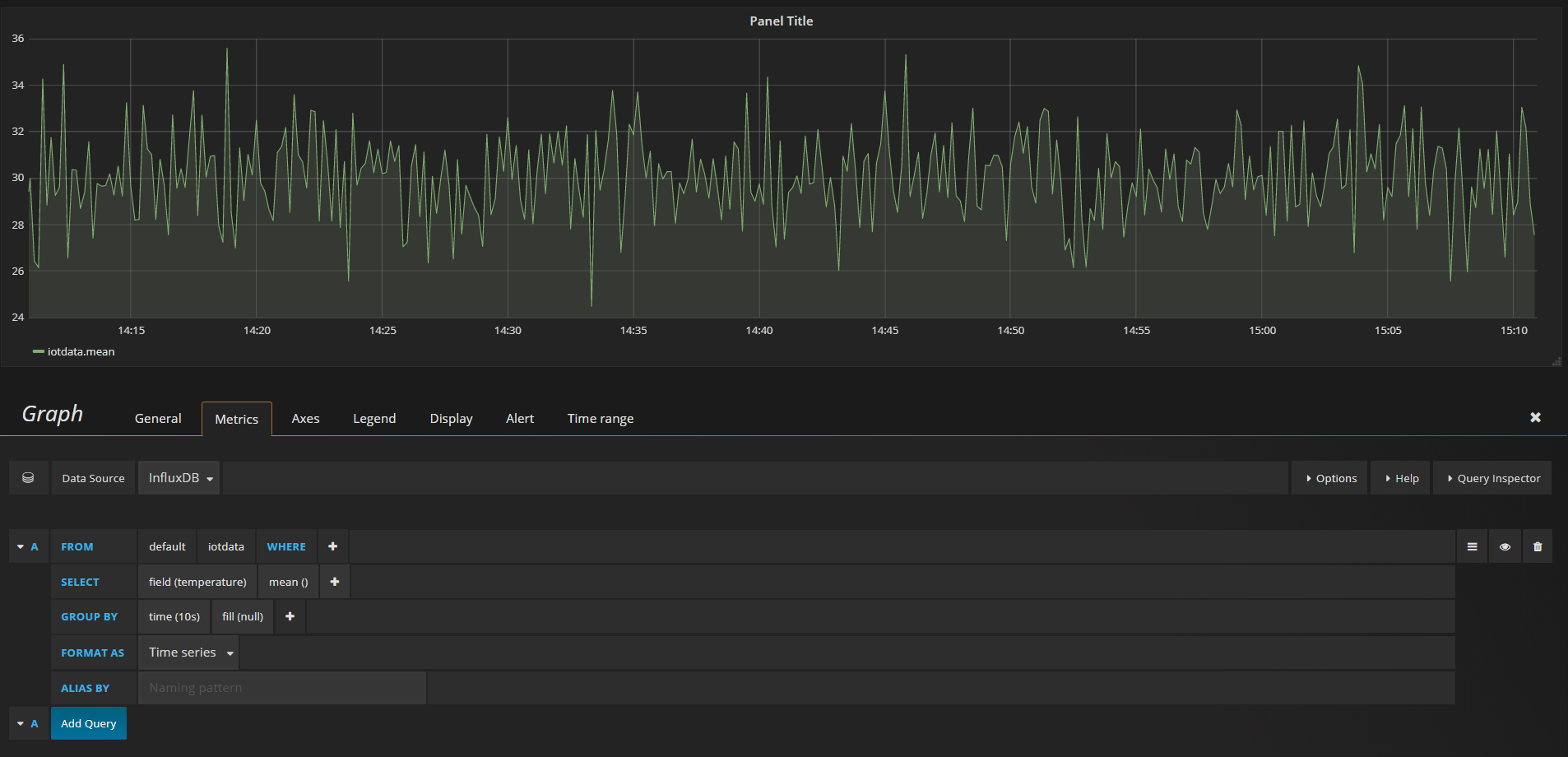This screenshot has width=1568, height=757.
Task: Collapse query A row arrow
Action: 21,547
